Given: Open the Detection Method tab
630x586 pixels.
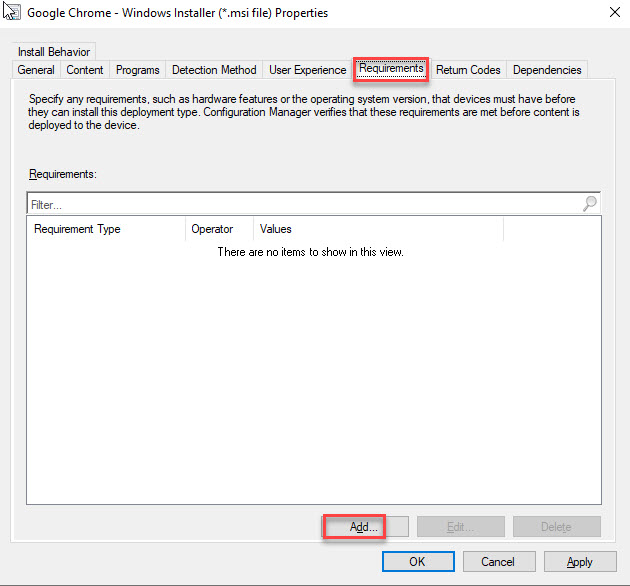Looking at the screenshot, I should [x=214, y=70].
